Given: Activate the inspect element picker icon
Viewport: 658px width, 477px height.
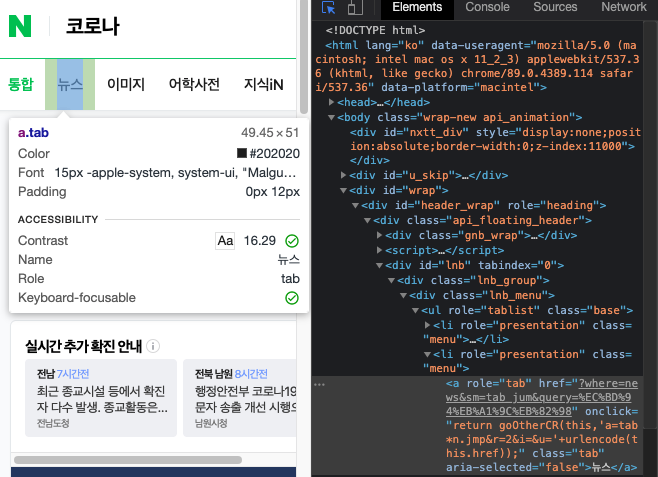Looking at the screenshot, I should coord(328,8).
